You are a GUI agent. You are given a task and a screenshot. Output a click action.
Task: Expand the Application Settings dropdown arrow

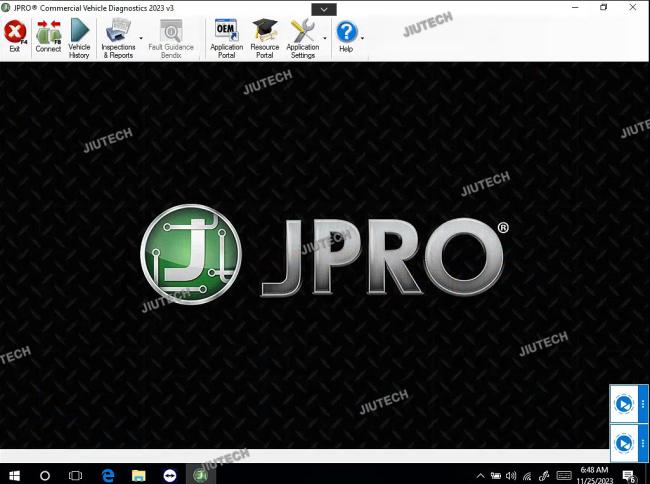325,39
